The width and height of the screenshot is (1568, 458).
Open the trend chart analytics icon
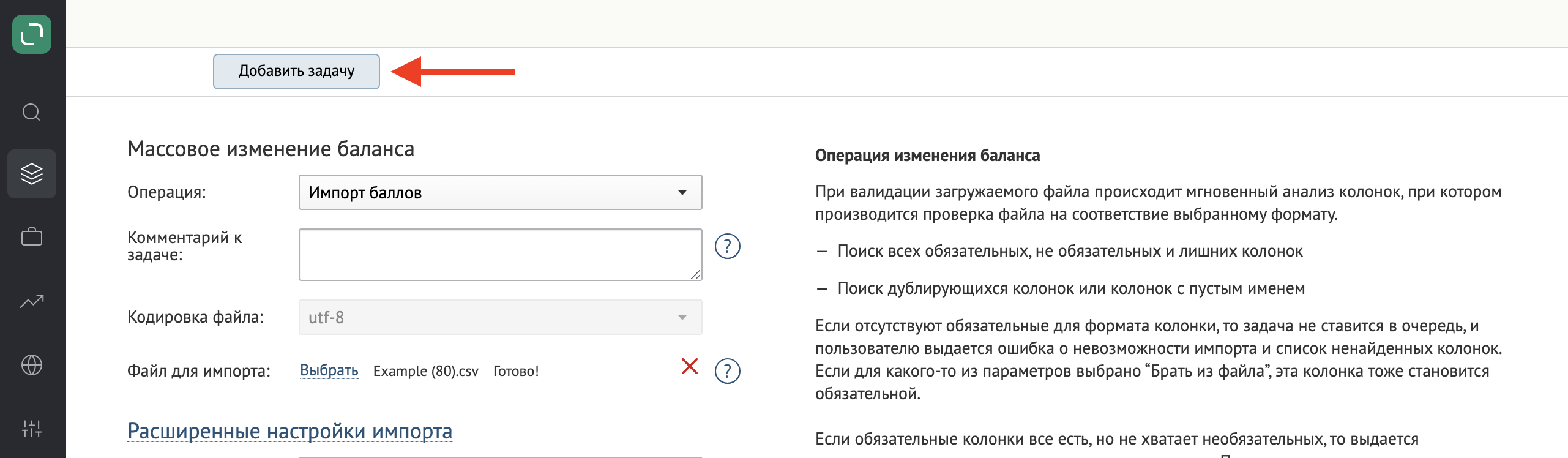pos(32,301)
